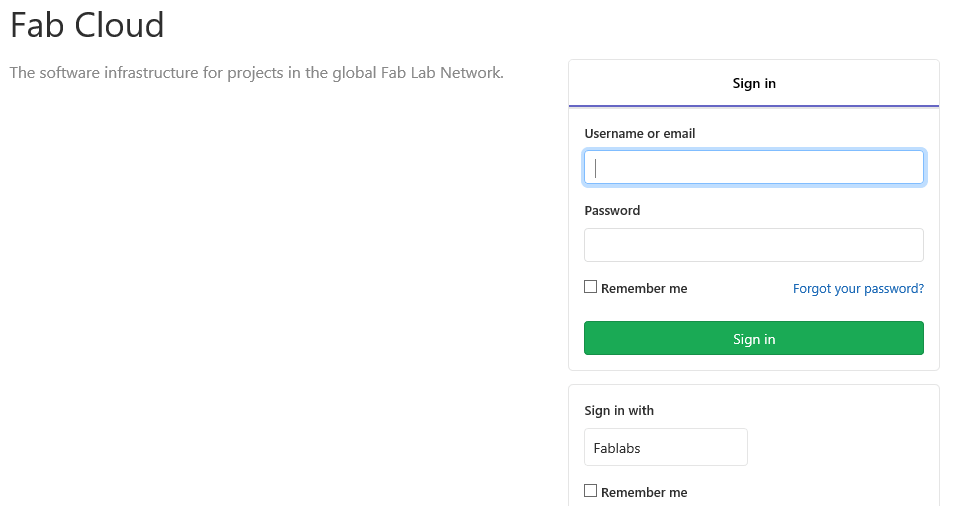Open the Forgot your password link
The image size is (963, 506).
tap(858, 288)
